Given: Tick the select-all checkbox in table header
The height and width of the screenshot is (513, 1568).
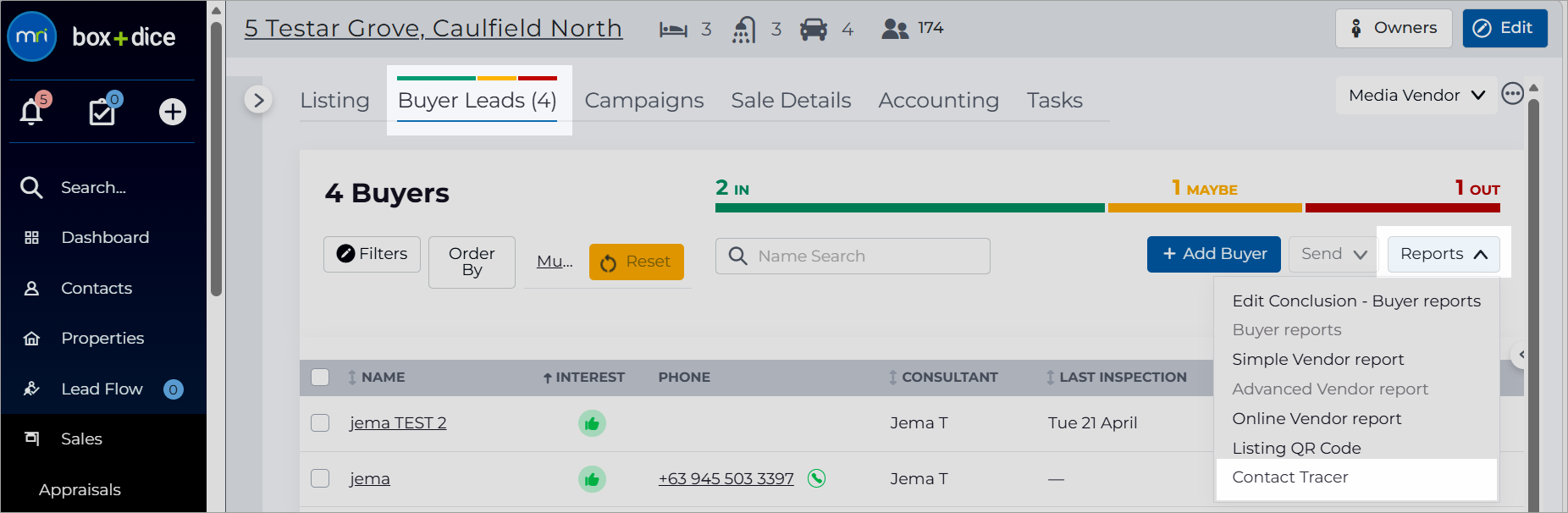Looking at the screenshot, I should click(320, 378).
